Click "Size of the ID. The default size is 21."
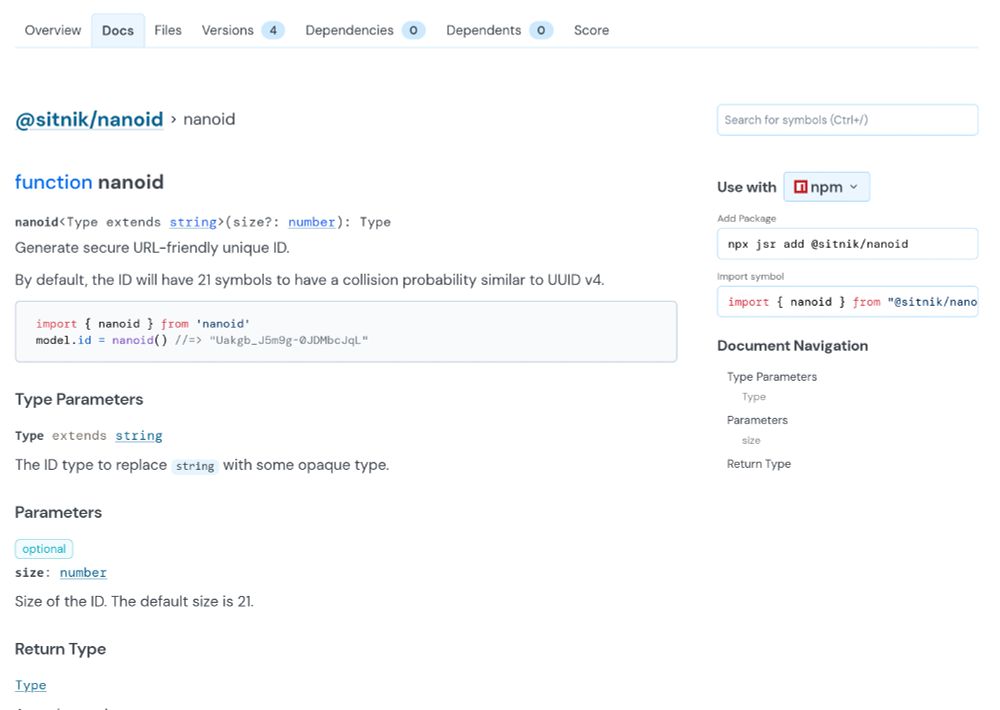Screen dimensions: 1000x710 click(x=134, y=602)
